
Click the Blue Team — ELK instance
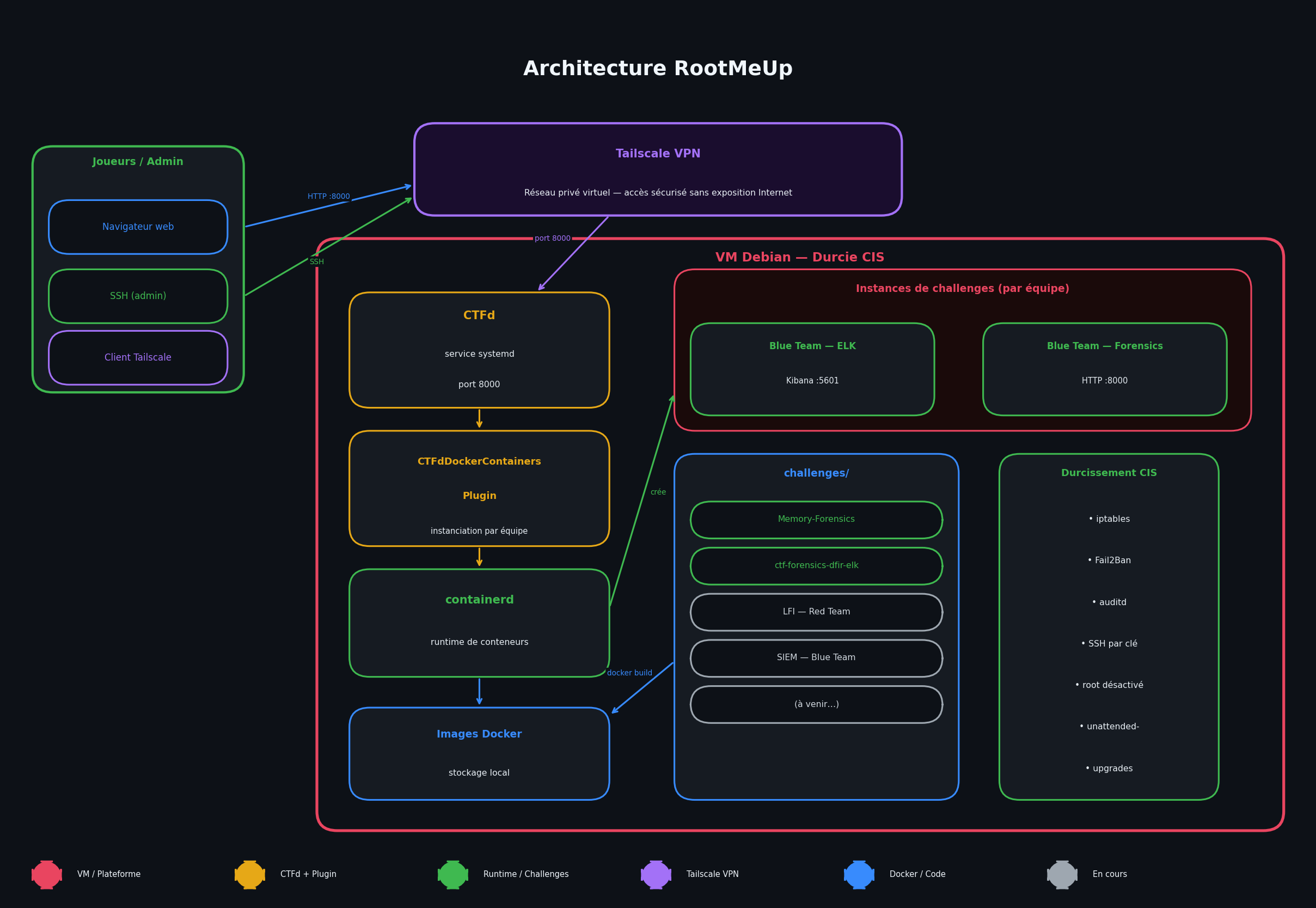pos(812,369)
